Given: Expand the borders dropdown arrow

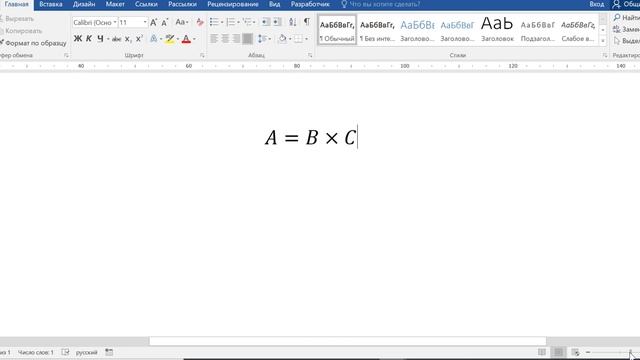Looking at the screenshot, I should click(x=307, y=39).
